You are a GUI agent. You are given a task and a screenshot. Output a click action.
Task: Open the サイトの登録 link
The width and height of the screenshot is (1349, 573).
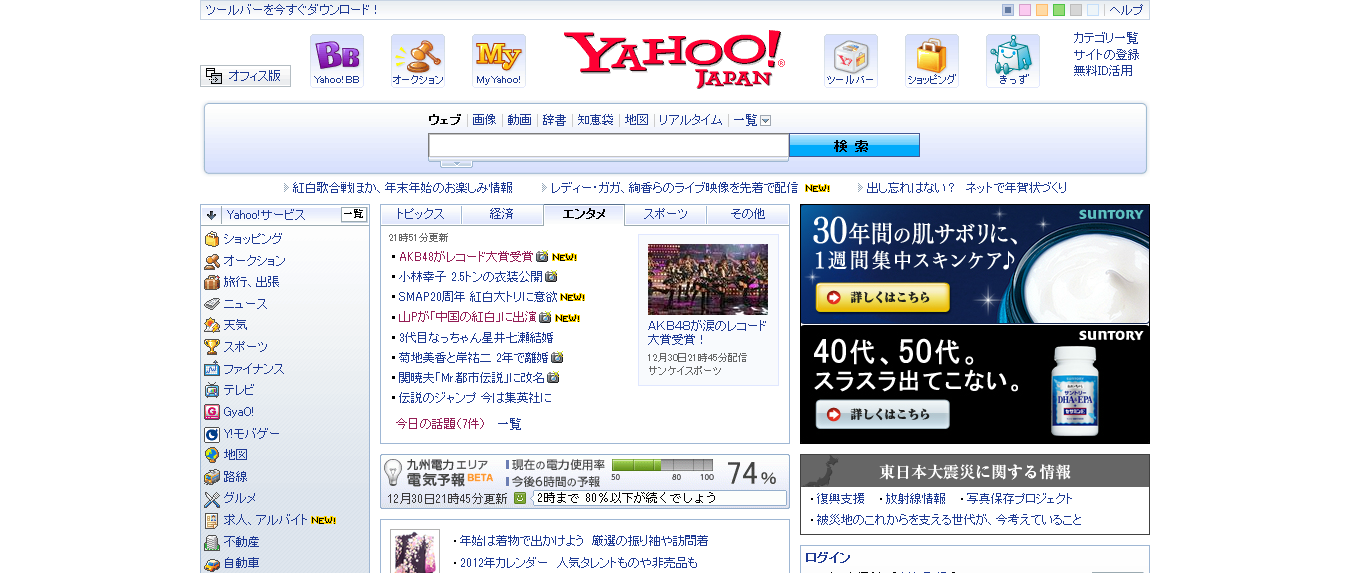pos(1106,54)
